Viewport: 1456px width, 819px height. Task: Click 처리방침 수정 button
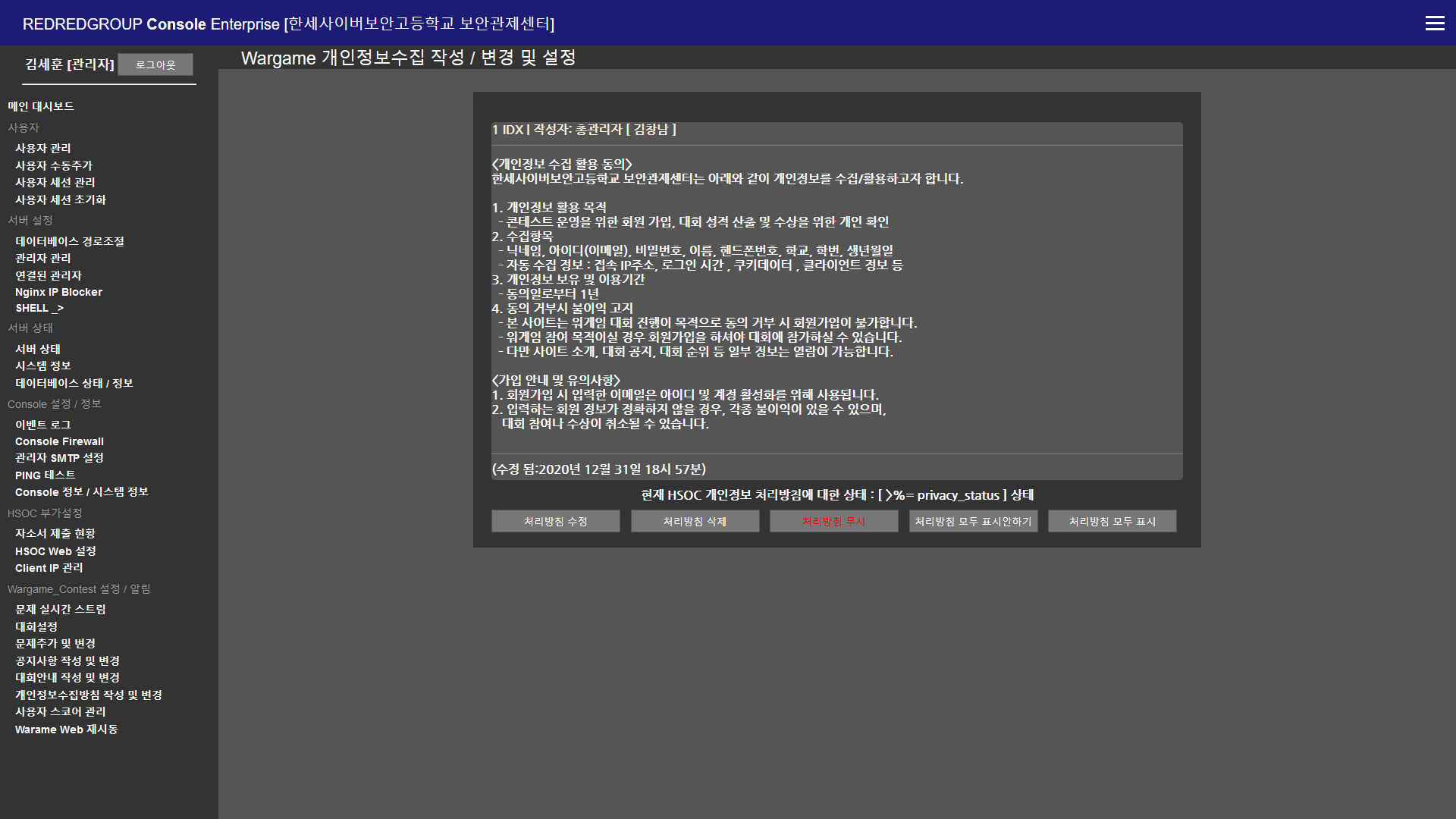click(x=555, y=522)
